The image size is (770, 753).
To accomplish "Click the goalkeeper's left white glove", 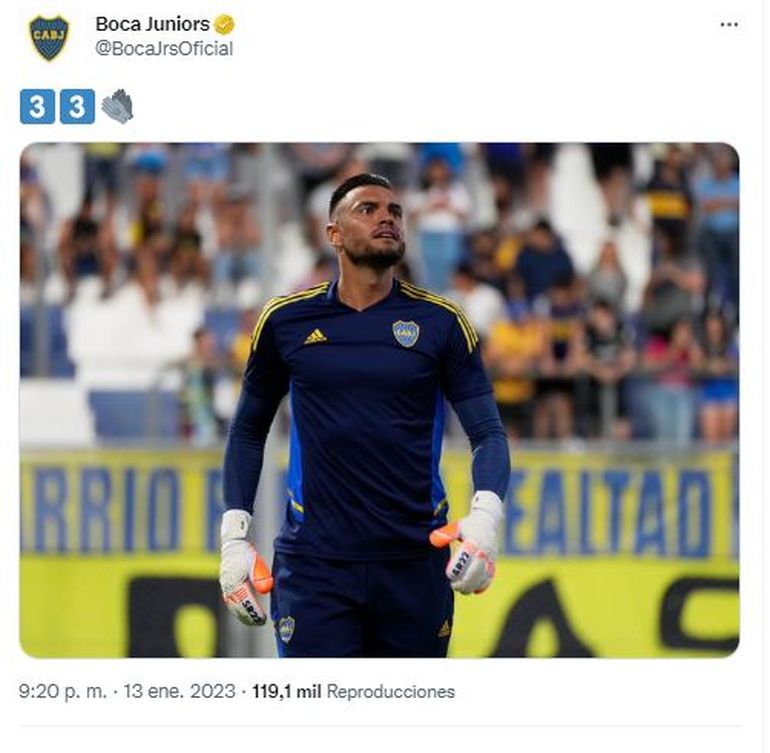I will 245,566.
